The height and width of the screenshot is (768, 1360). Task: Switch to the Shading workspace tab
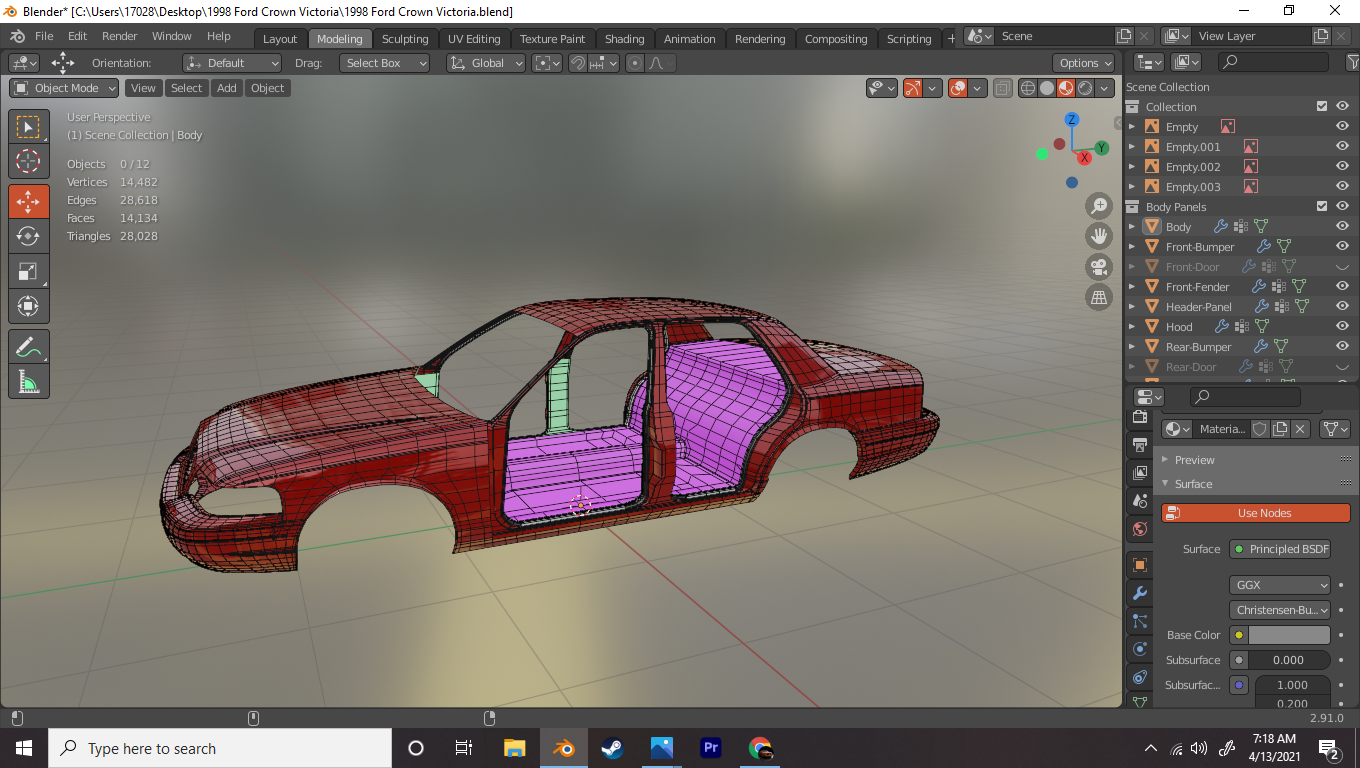[x=624, y=39]
